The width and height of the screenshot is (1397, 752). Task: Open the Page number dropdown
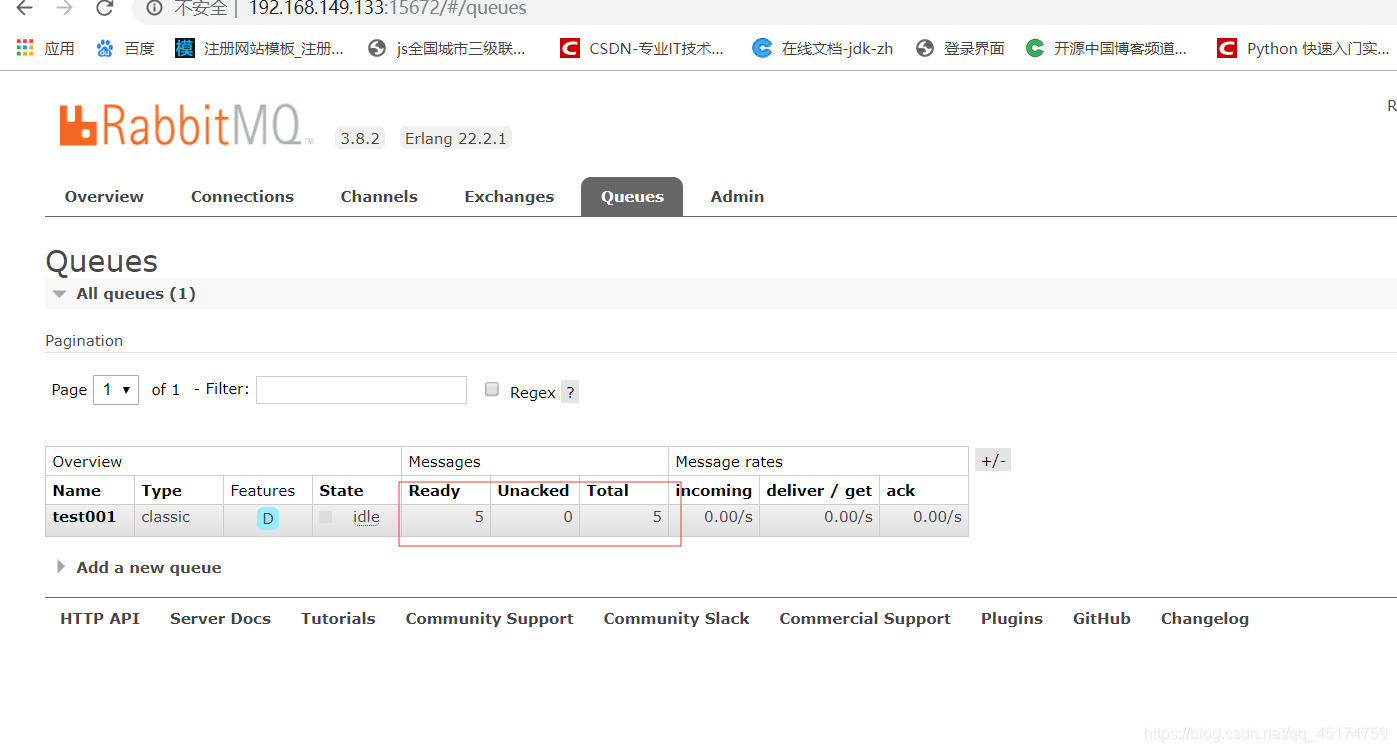coord(116,389)
